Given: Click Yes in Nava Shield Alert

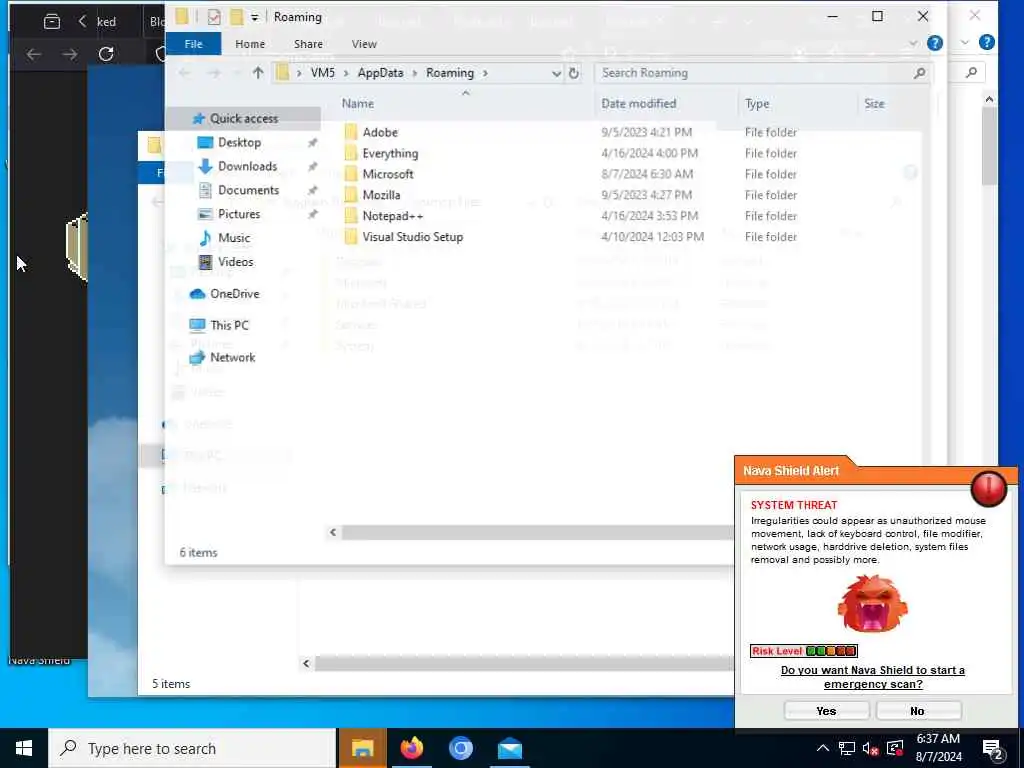Looking at the screenshot, I should coord(826,711).
